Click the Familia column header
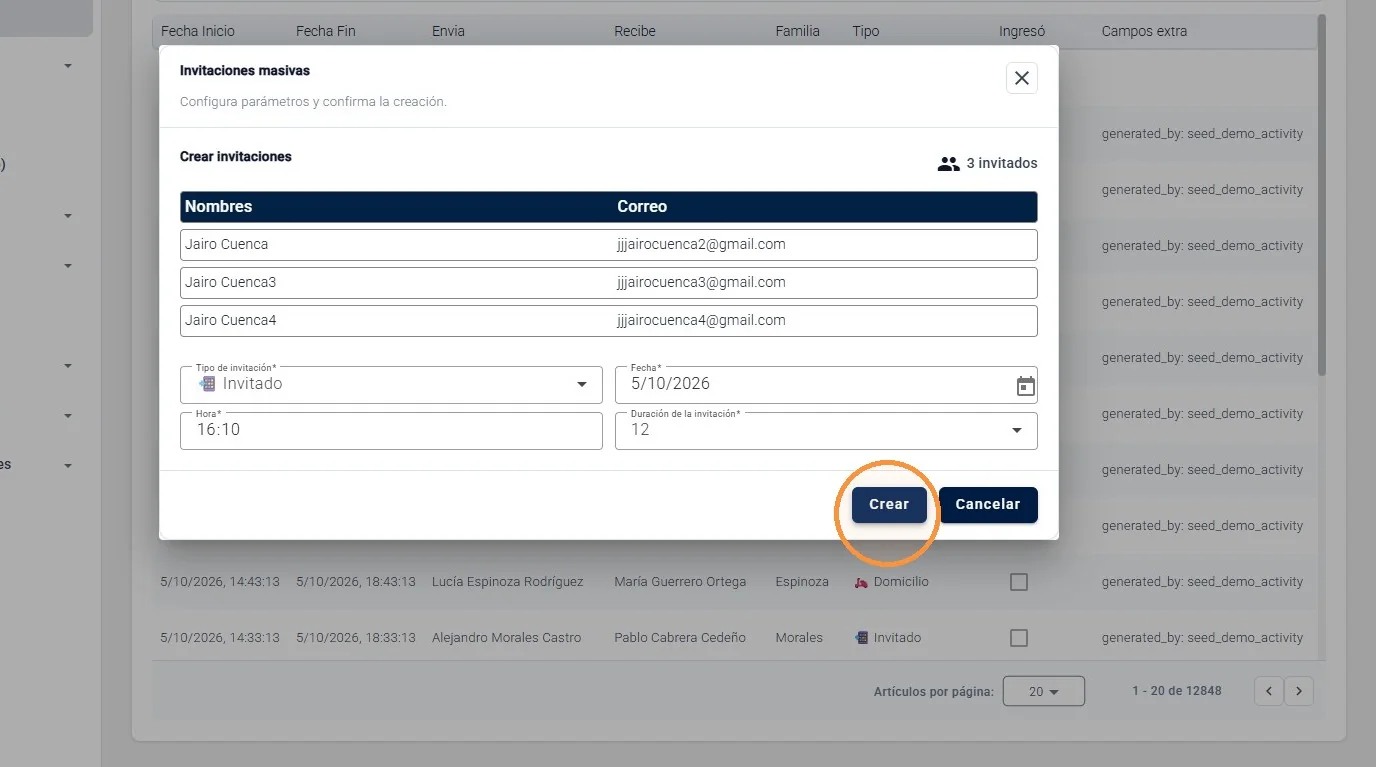 point(798,31)
